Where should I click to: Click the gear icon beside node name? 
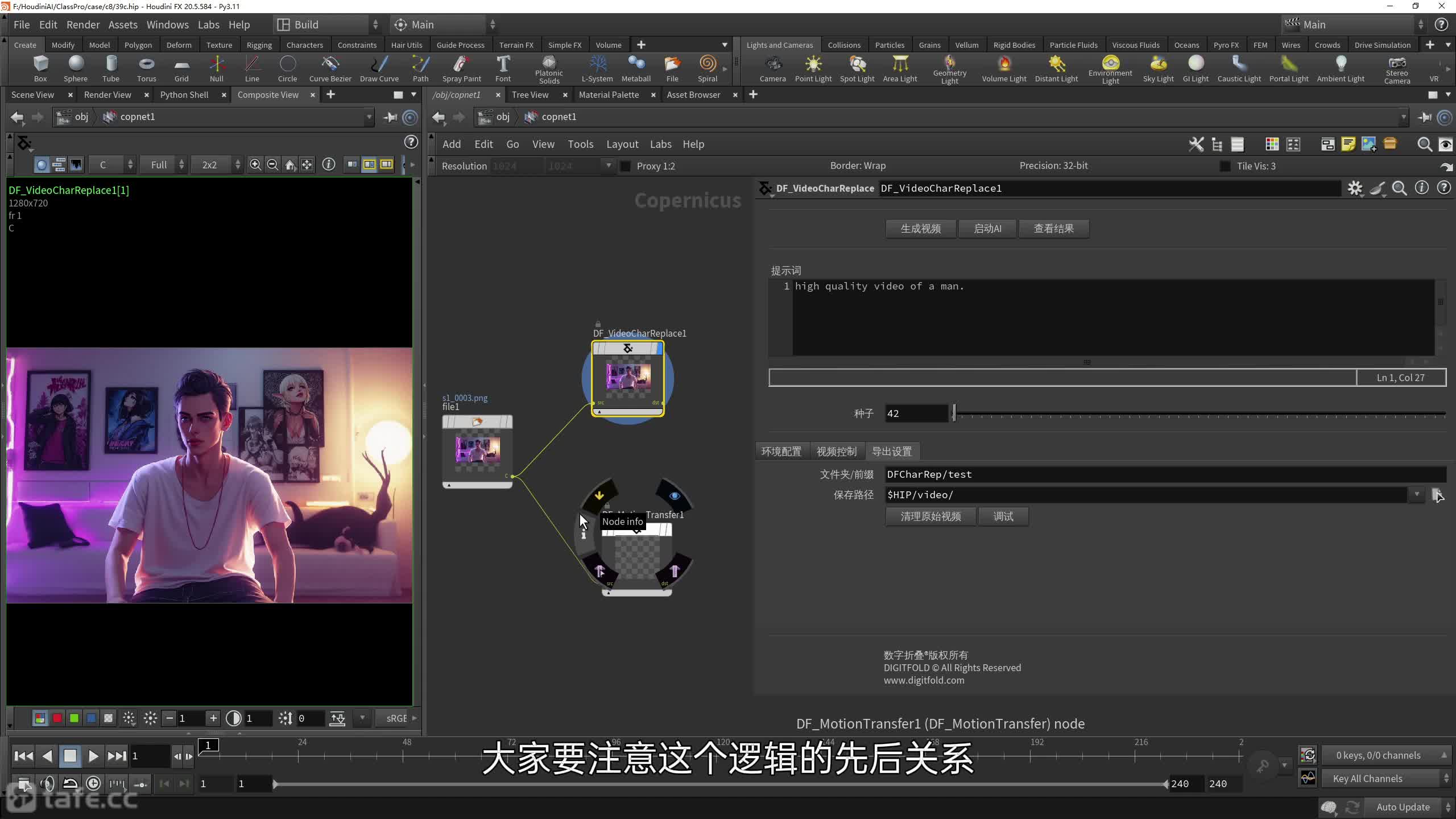coord(1355,188)
